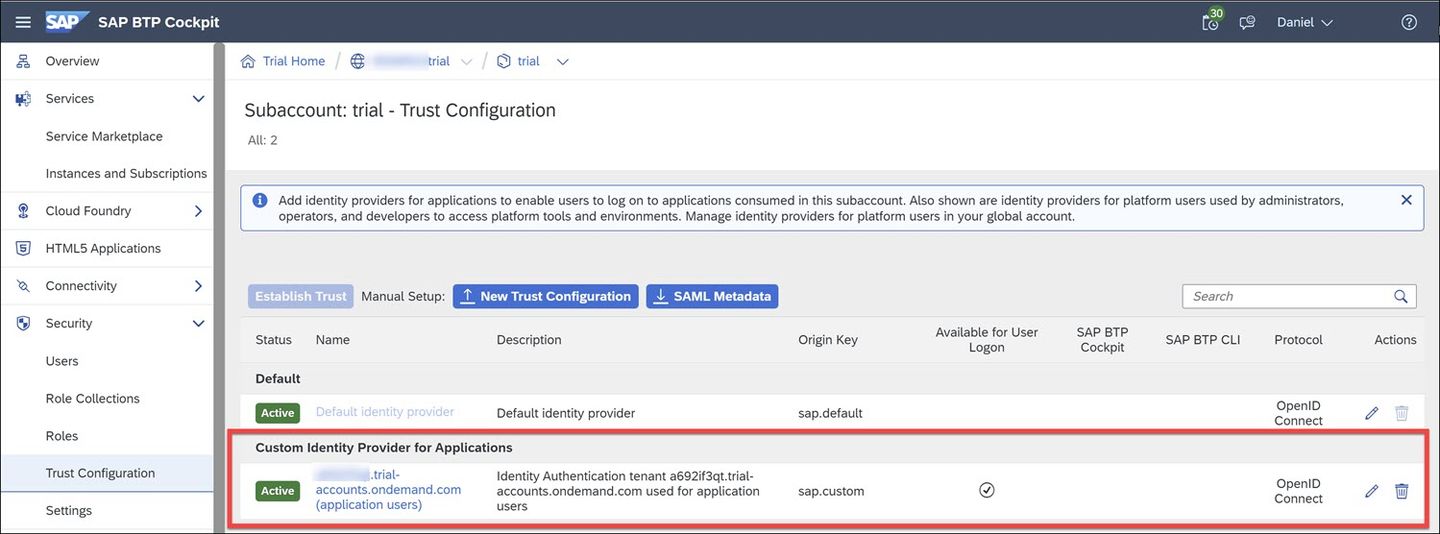Click the Trial Home breadcrumb link

(294, 61)
